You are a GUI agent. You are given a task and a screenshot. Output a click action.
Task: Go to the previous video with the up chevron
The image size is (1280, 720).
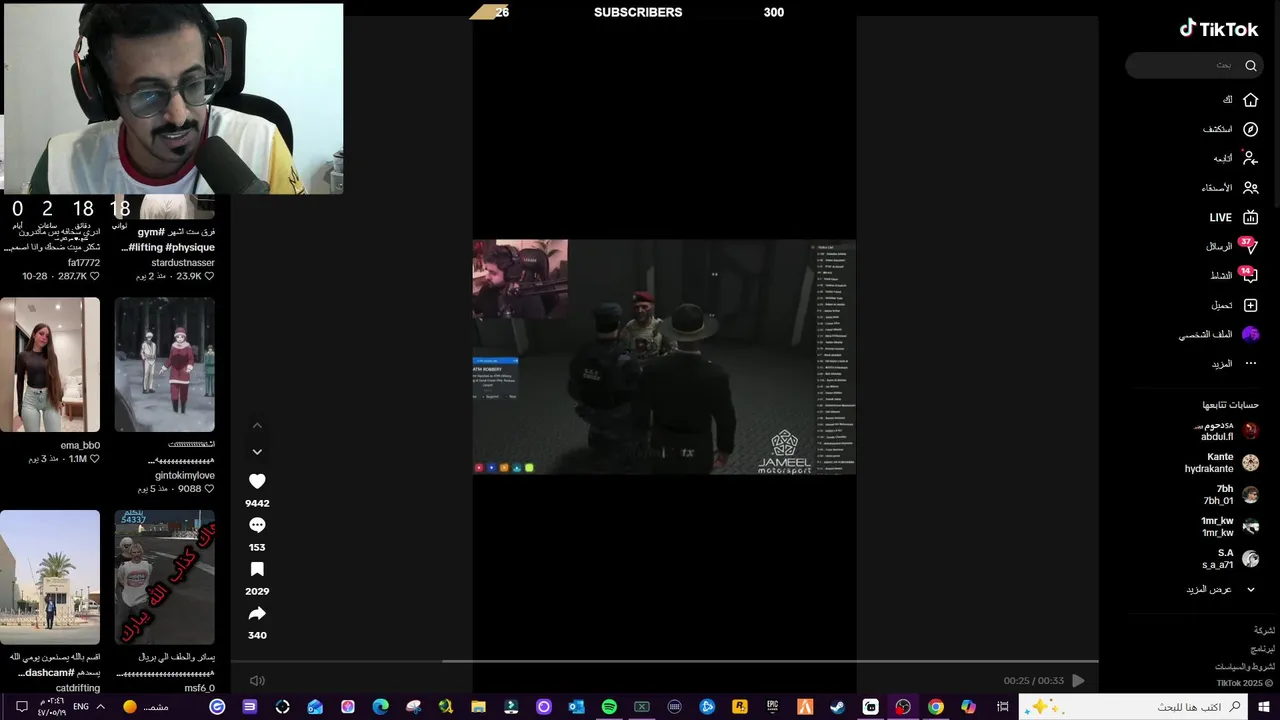pyautogui.click(x=257, y=426)
